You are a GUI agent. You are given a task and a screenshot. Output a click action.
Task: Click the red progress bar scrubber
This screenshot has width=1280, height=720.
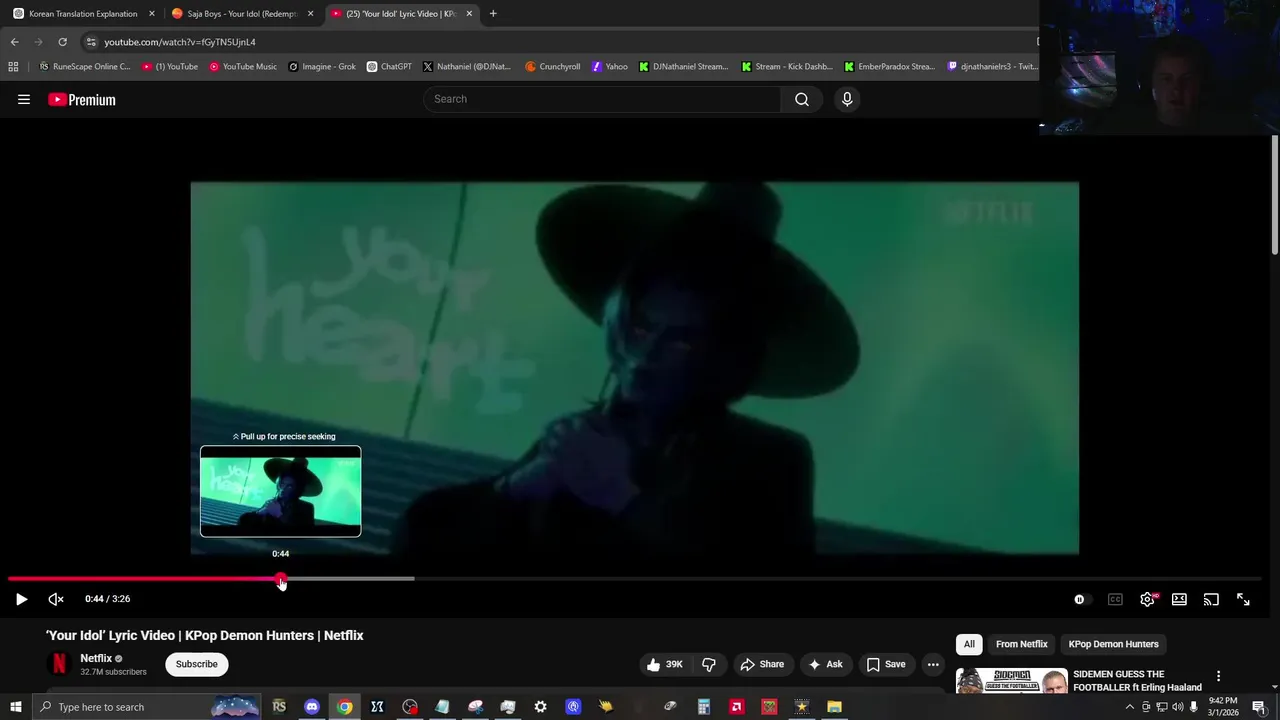tap(281, 579)
